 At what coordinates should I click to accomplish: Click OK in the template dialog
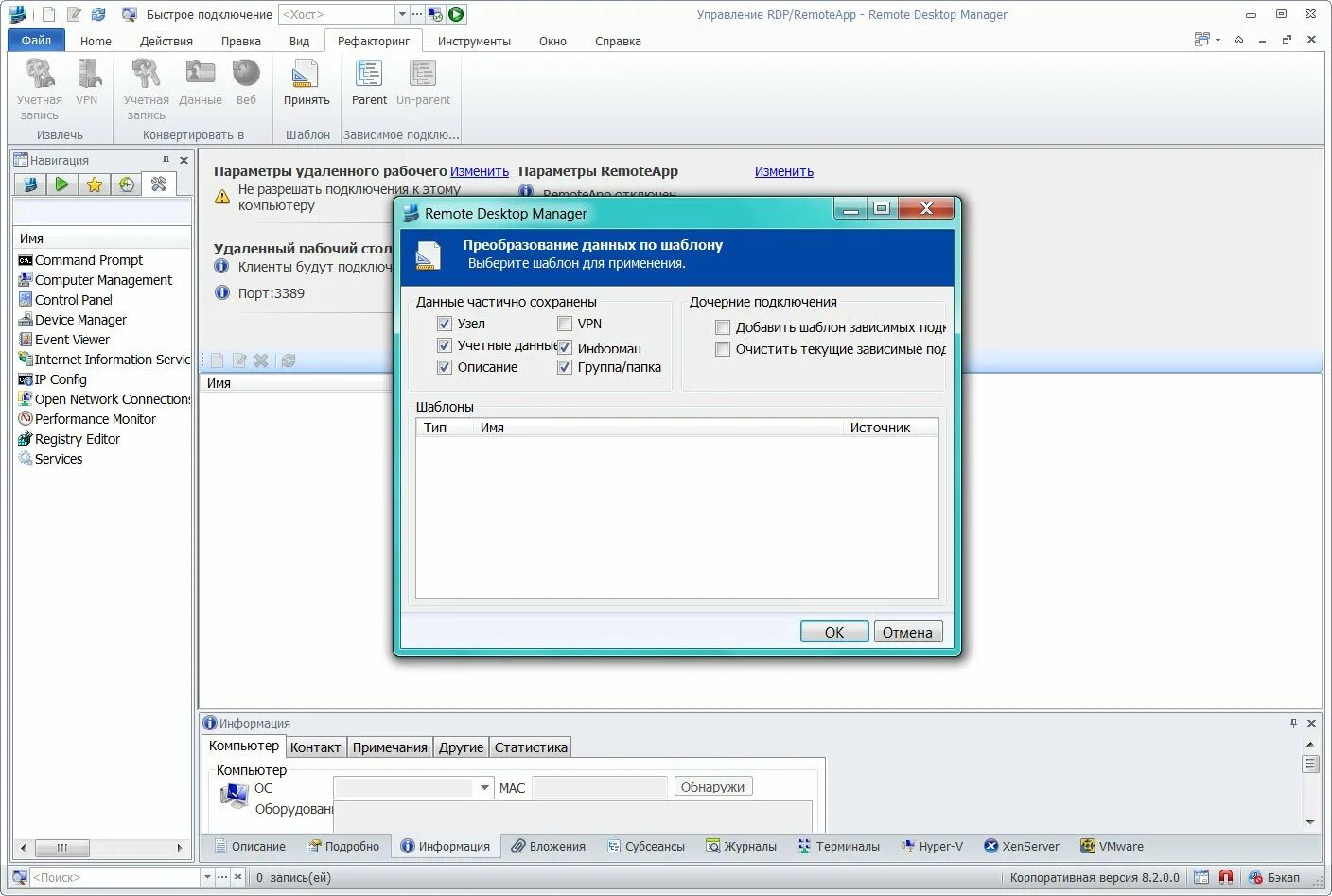pos(834,632)
